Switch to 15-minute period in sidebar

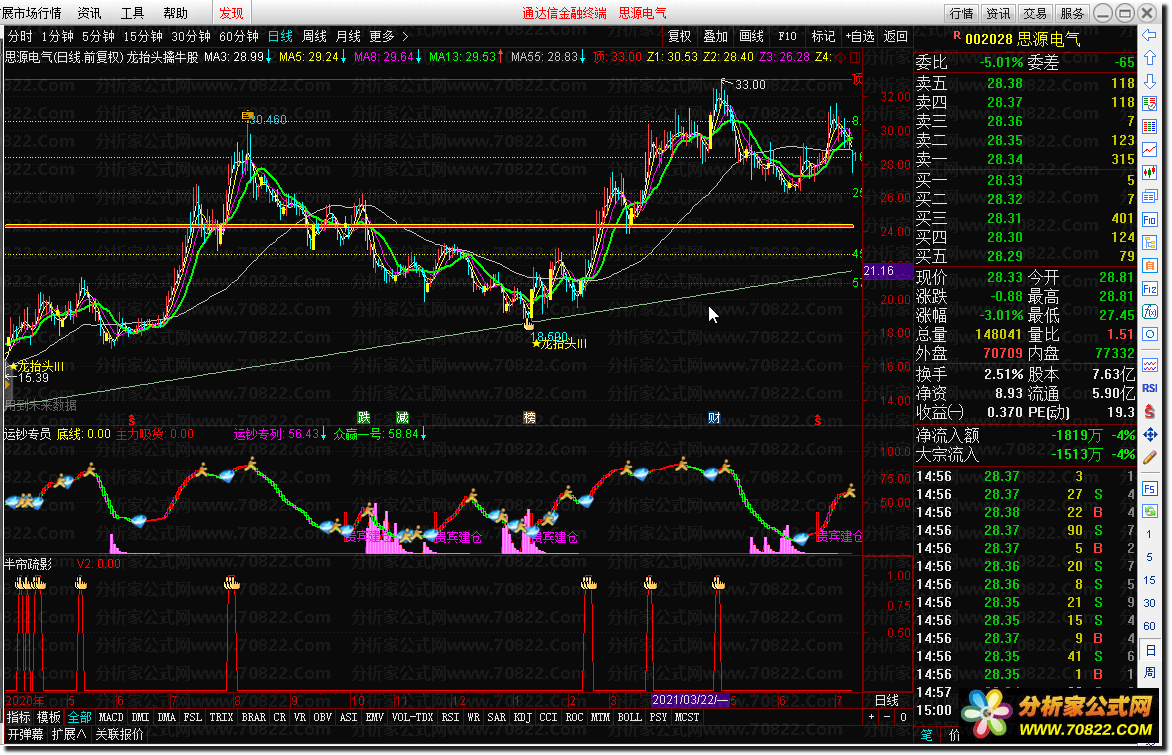(x=1150, y=580)
